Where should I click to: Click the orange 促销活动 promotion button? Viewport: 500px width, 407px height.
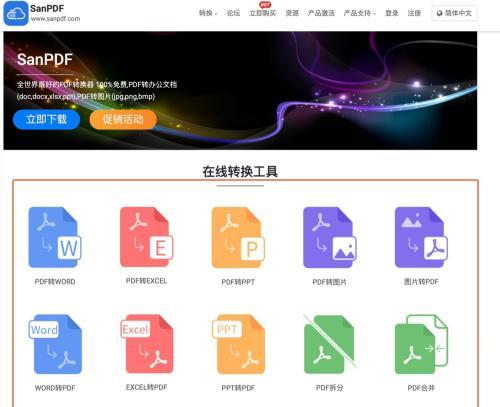click(x=123, y=119)
